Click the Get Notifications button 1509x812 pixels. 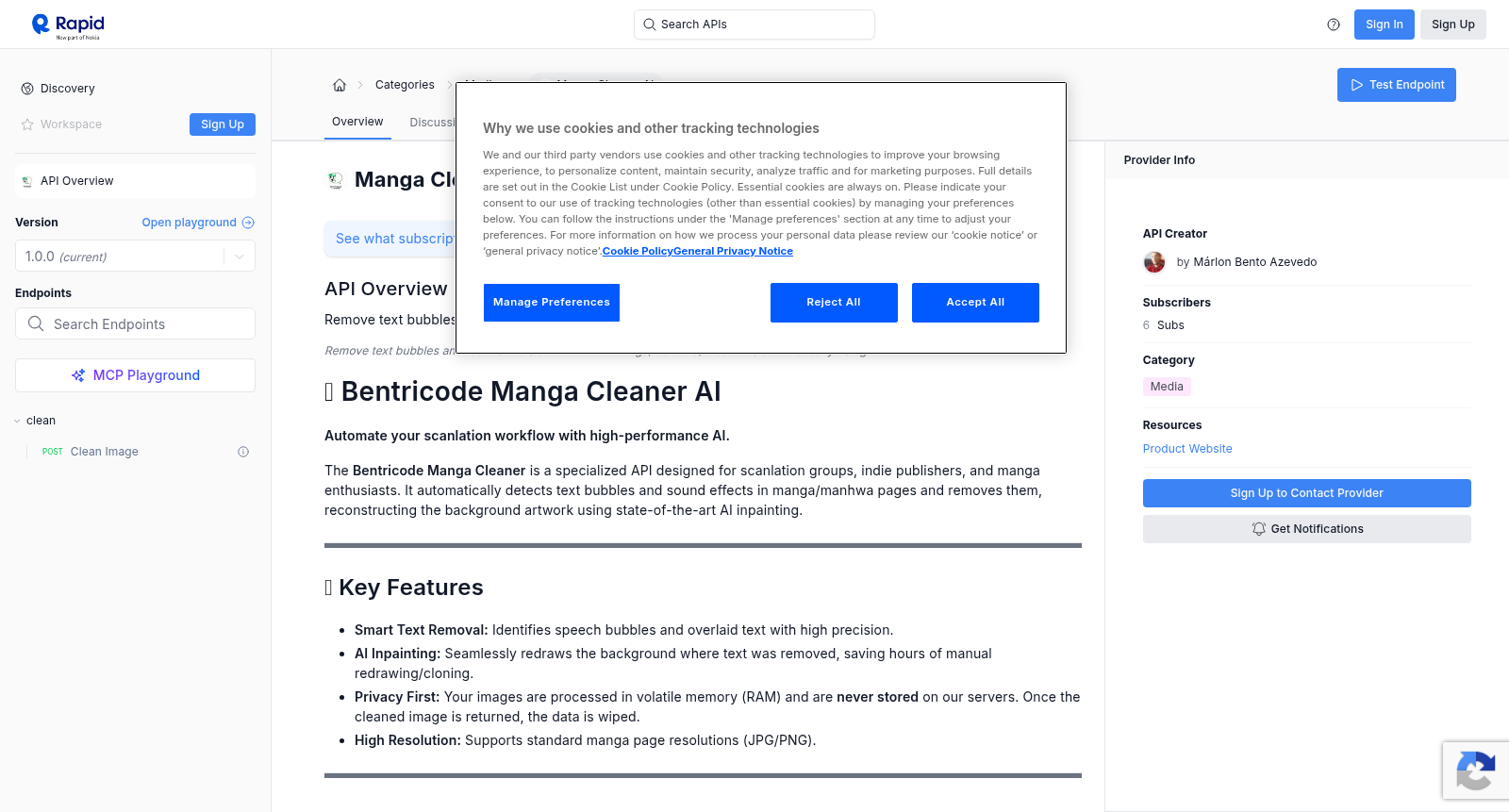tap(1306, 529)
